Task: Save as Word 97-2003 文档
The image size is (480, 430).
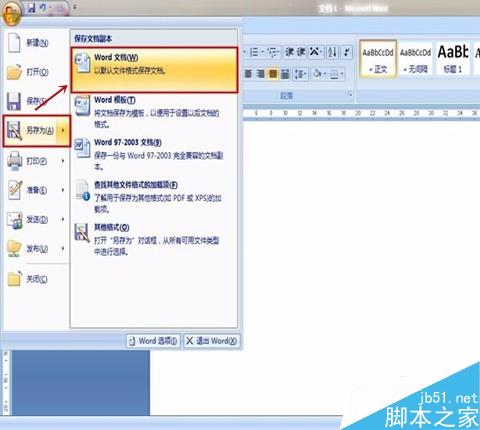Action: (154, 154)
